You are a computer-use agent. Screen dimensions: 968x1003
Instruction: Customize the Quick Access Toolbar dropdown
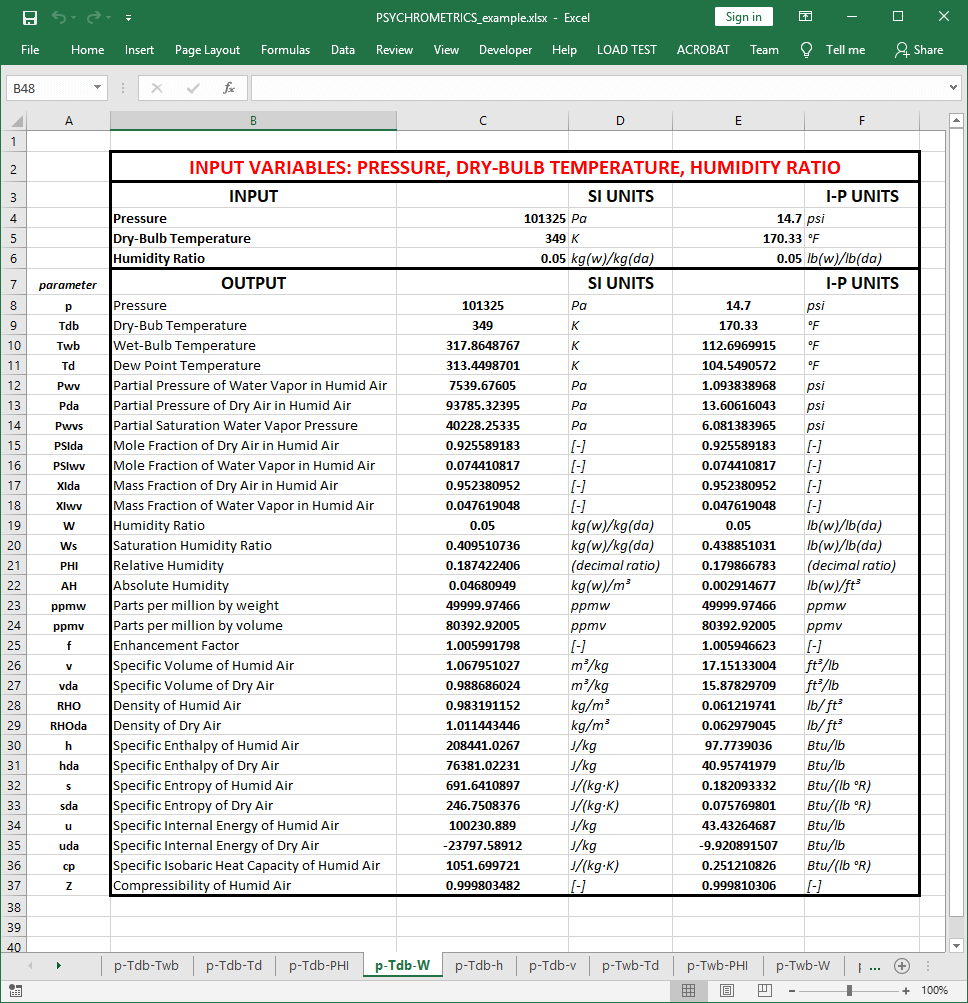point(126,17)
